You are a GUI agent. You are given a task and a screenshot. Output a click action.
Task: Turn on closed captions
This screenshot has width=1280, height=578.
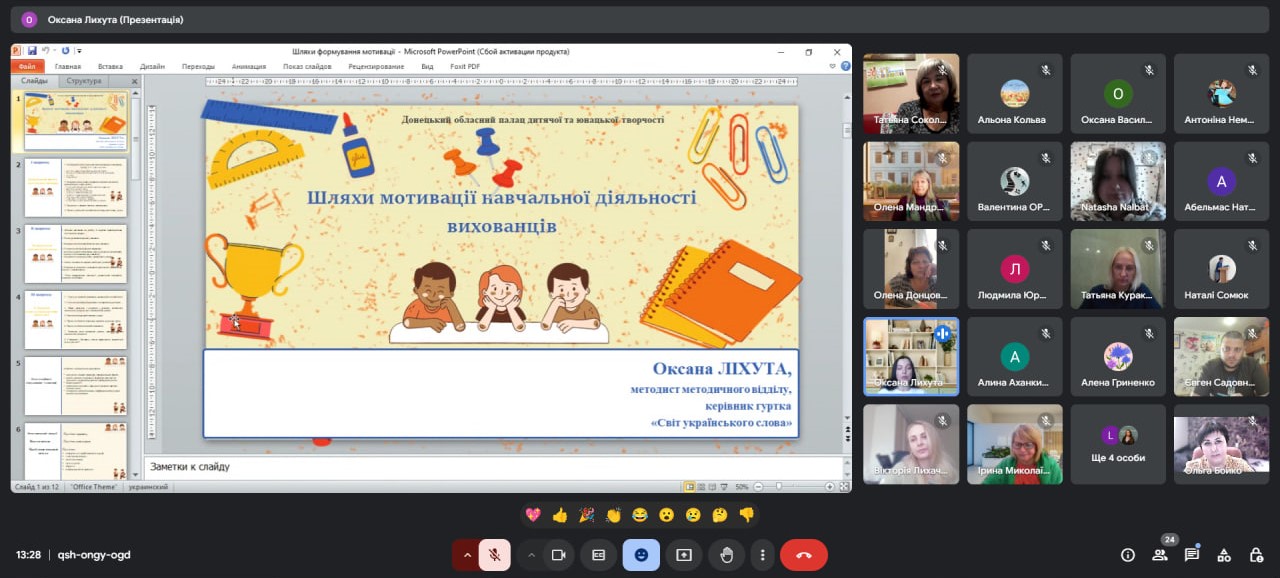pos(598,555)
